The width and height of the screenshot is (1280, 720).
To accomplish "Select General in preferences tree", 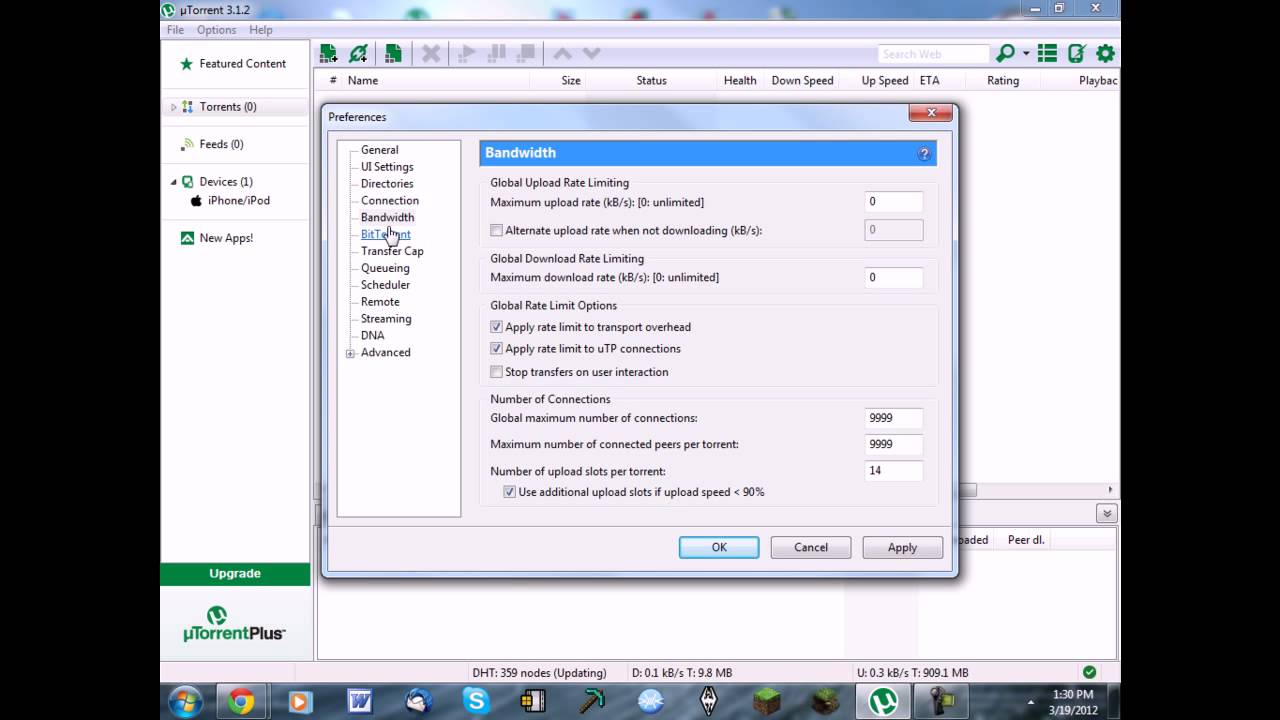I will point(379,150).
